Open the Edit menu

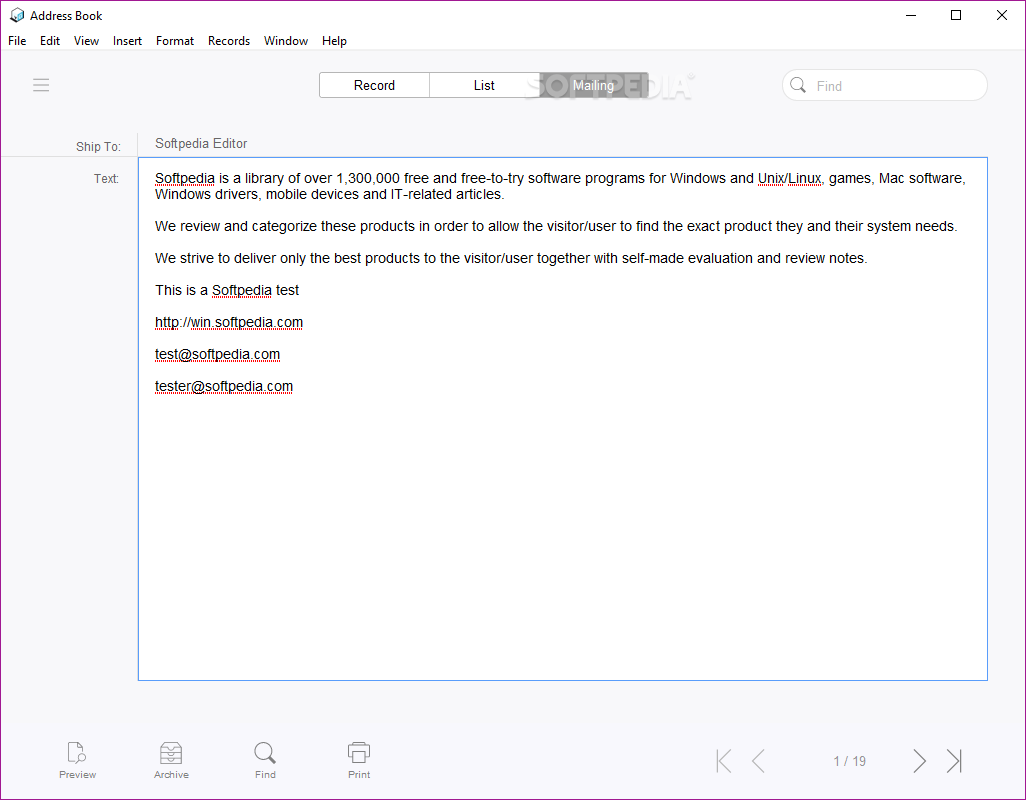click(x=50, y=41)
